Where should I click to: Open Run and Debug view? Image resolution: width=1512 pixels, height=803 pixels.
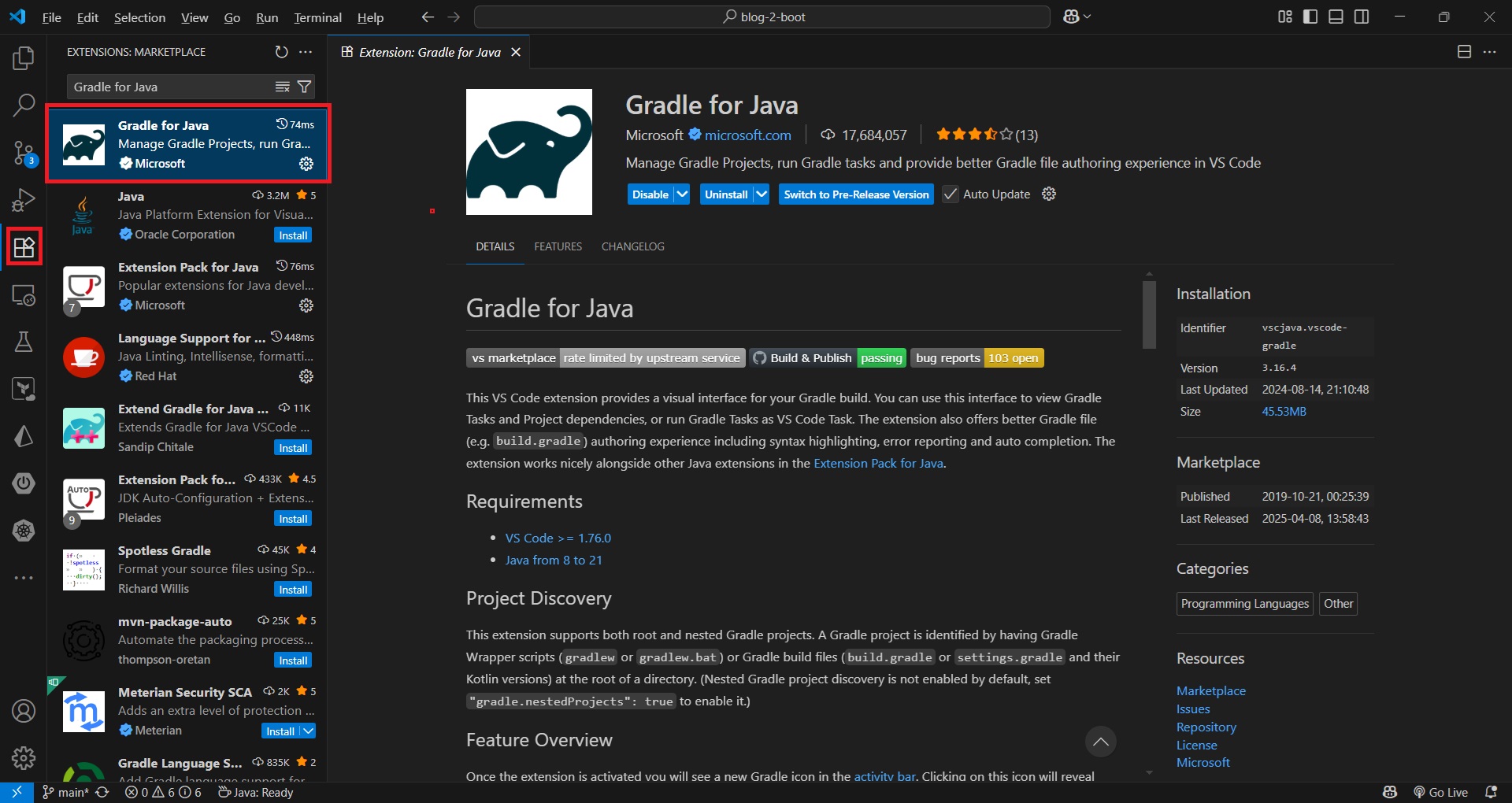coord(24,200)
